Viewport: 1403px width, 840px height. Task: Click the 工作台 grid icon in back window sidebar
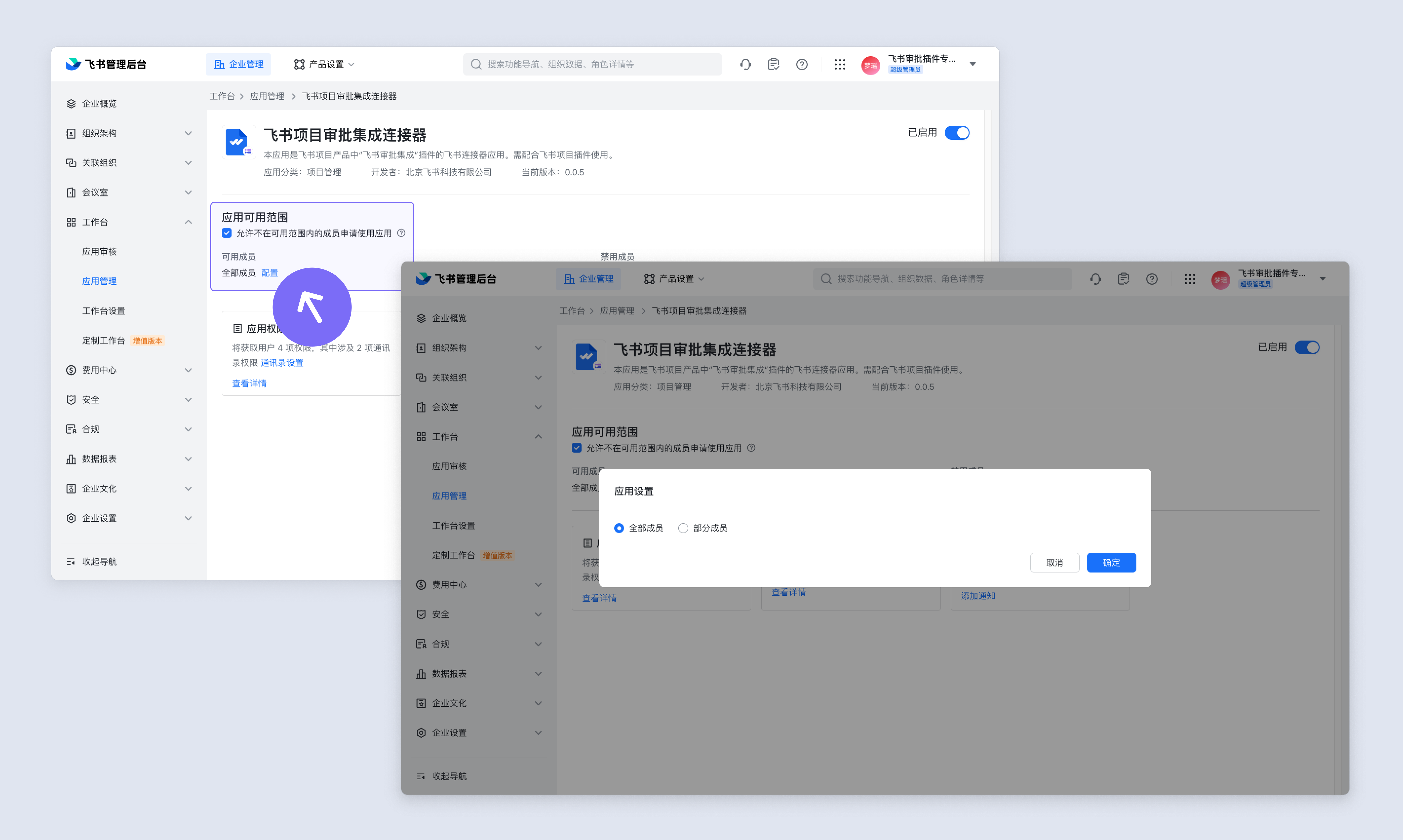click(x=71, y=222)
